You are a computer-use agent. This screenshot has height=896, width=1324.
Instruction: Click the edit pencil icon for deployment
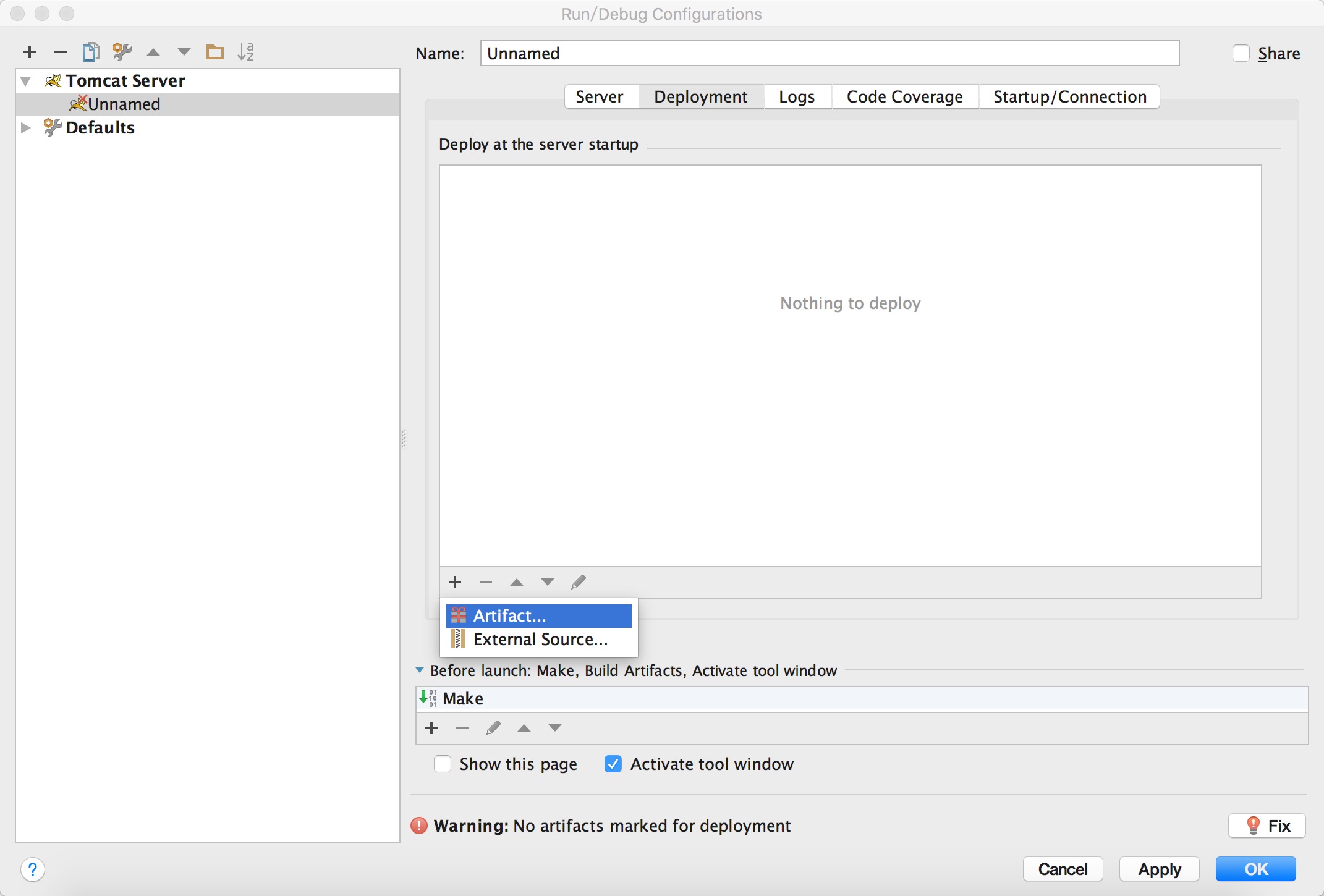578,581
